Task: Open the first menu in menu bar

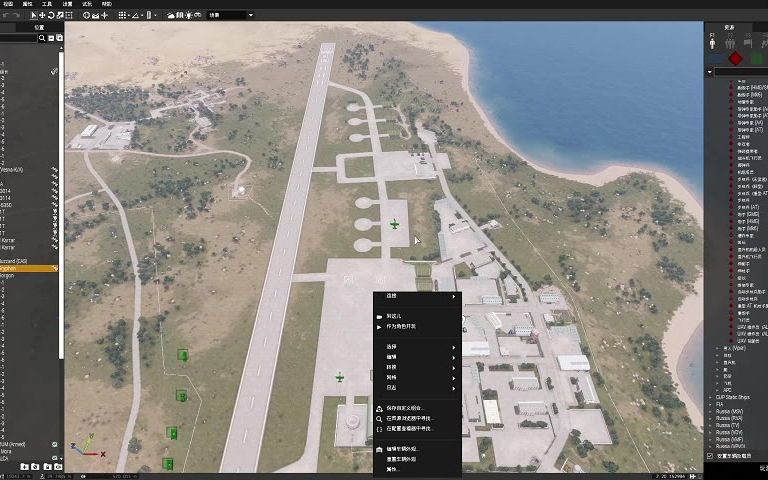Action: click(8, 4)
